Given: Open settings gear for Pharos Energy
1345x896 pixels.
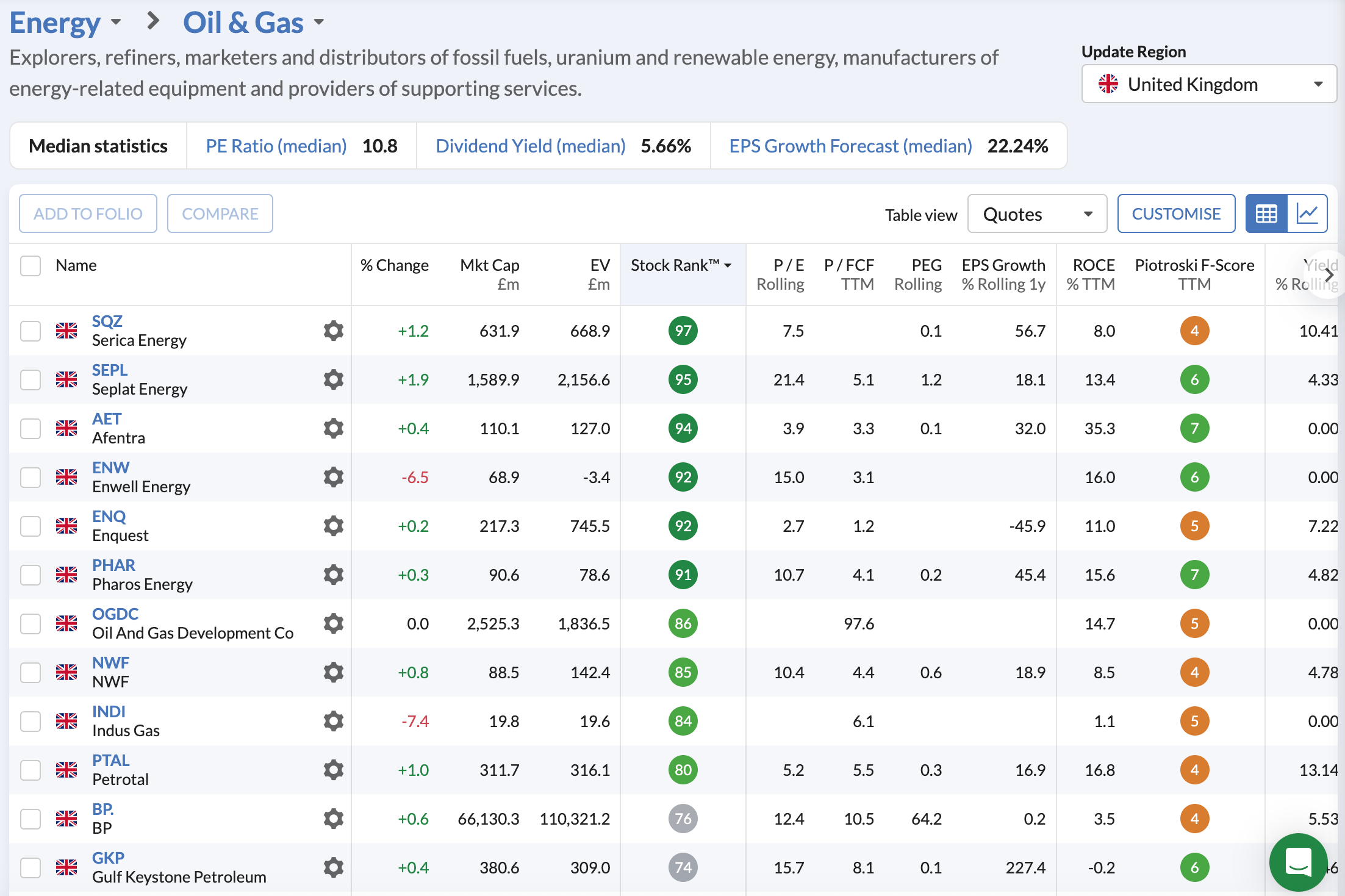Looking at the screenshot, I should (x=333, y=575).
